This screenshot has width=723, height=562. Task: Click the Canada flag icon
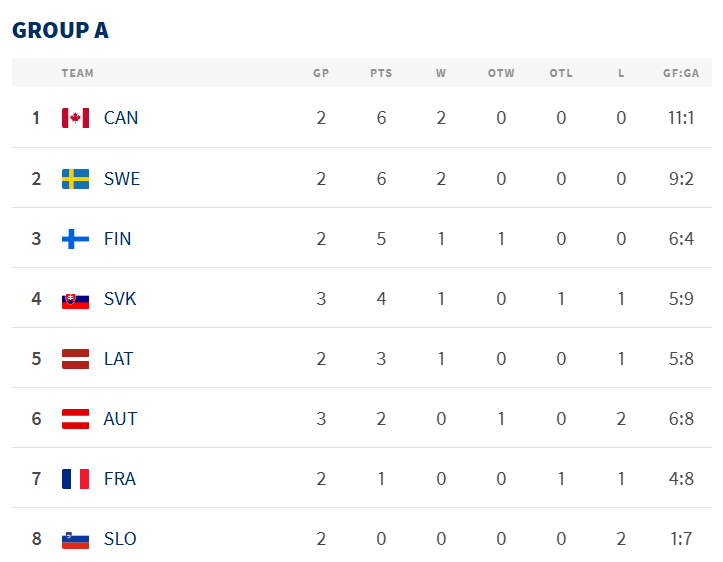76,118
